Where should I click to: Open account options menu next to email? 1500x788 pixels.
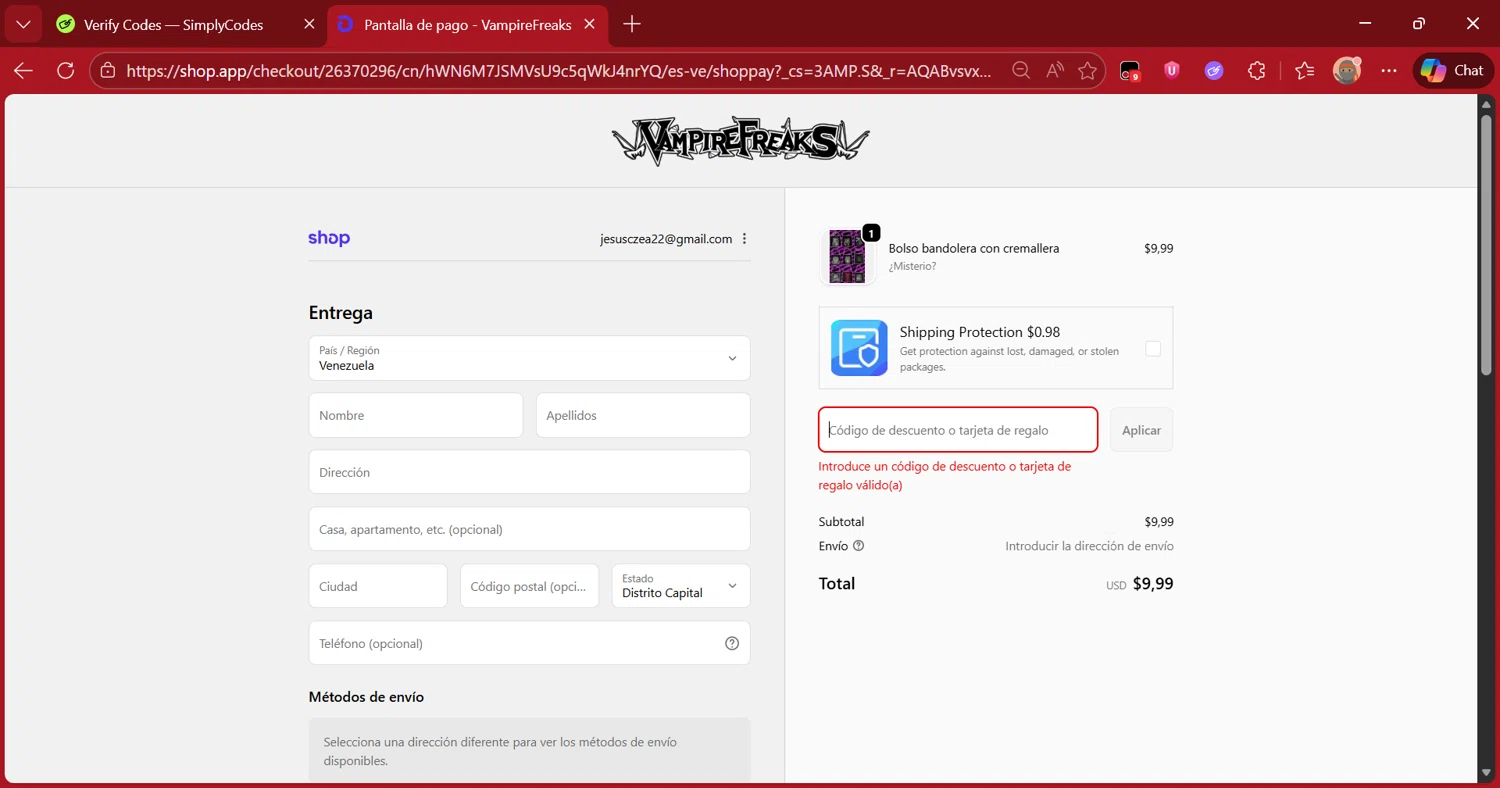(x=745, y=239)
